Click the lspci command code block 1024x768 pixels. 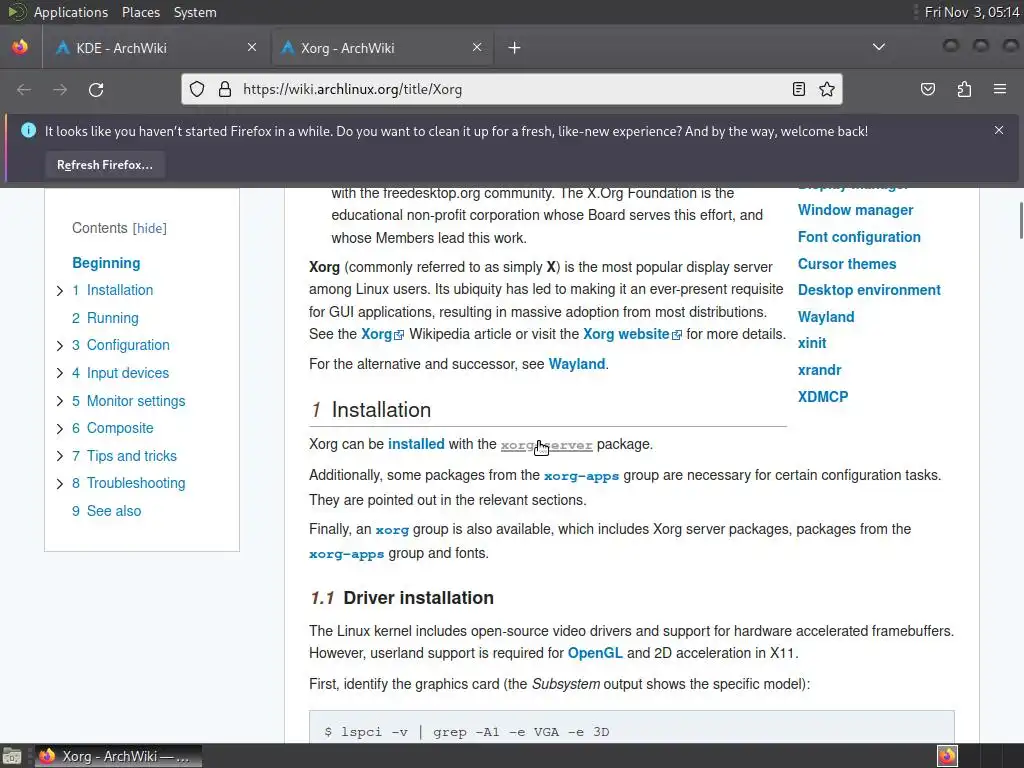click(632, 727)
